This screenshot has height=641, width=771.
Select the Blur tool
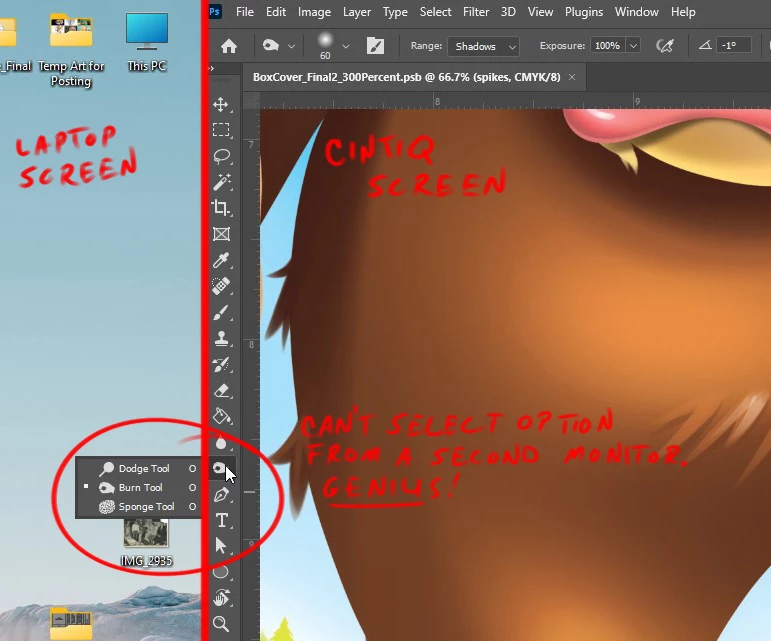coord(221,443)
